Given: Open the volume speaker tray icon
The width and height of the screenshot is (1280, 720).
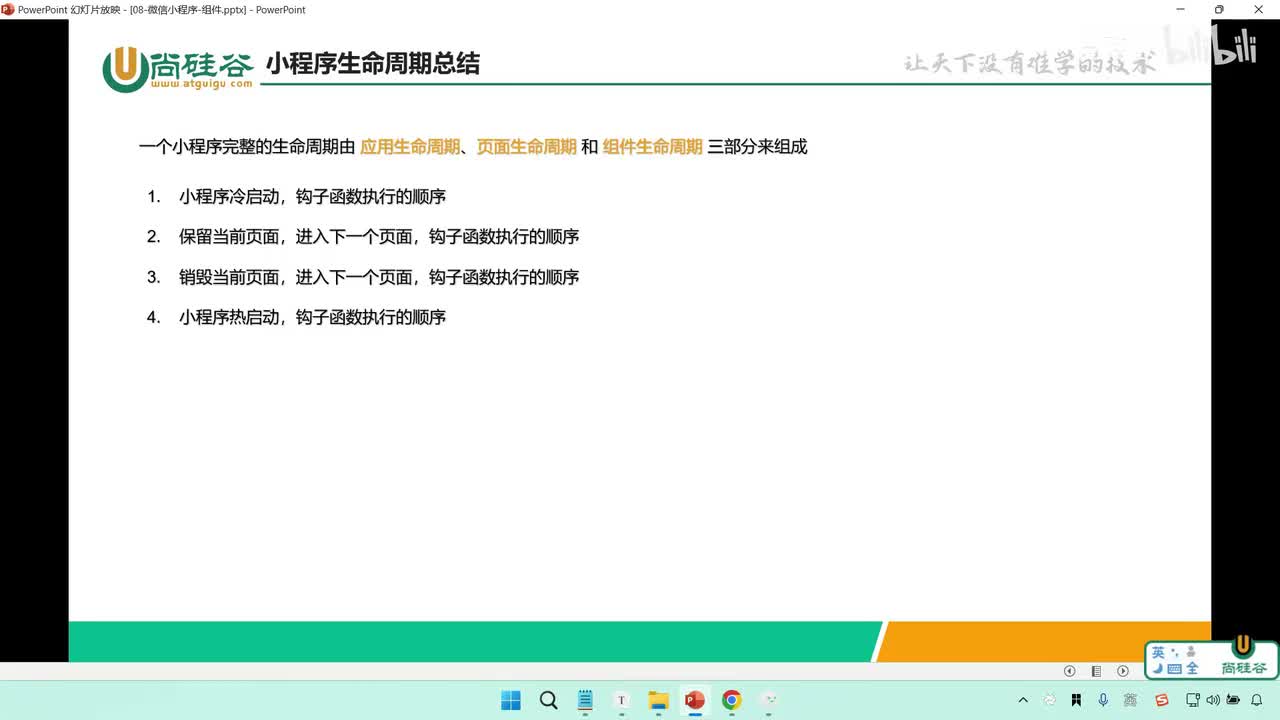Looking at the screenshot, I should point(1211,700).
